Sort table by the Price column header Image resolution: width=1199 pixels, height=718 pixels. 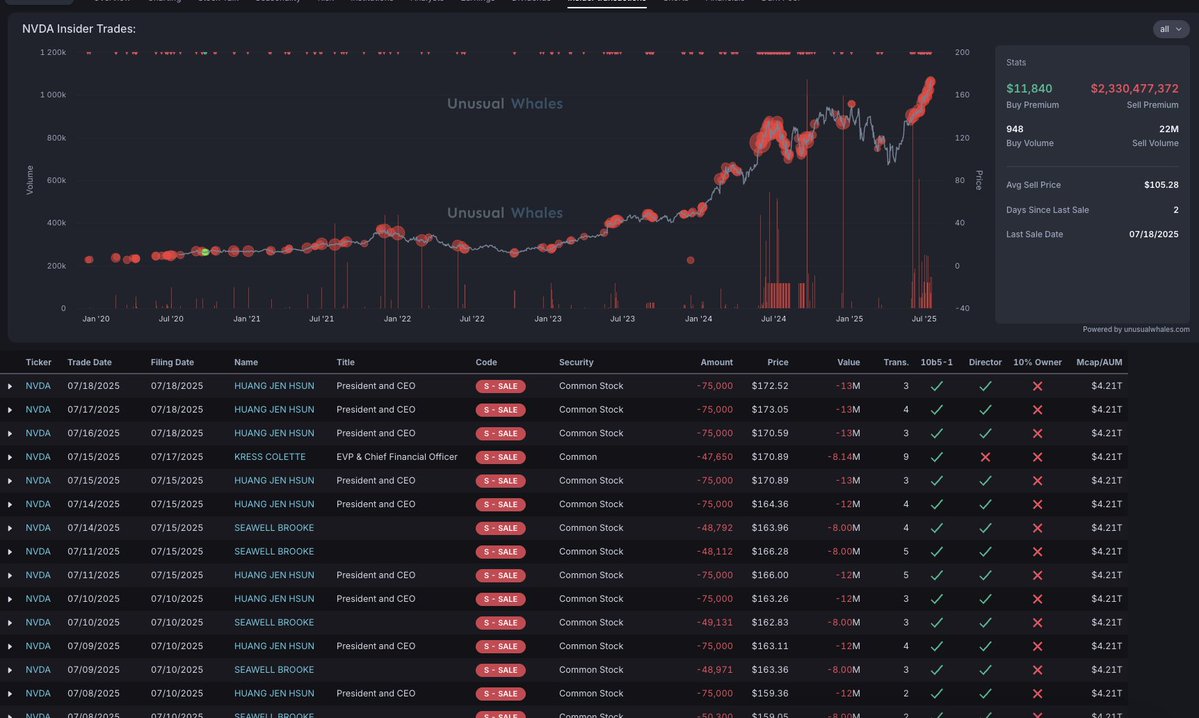pos(778,362)
